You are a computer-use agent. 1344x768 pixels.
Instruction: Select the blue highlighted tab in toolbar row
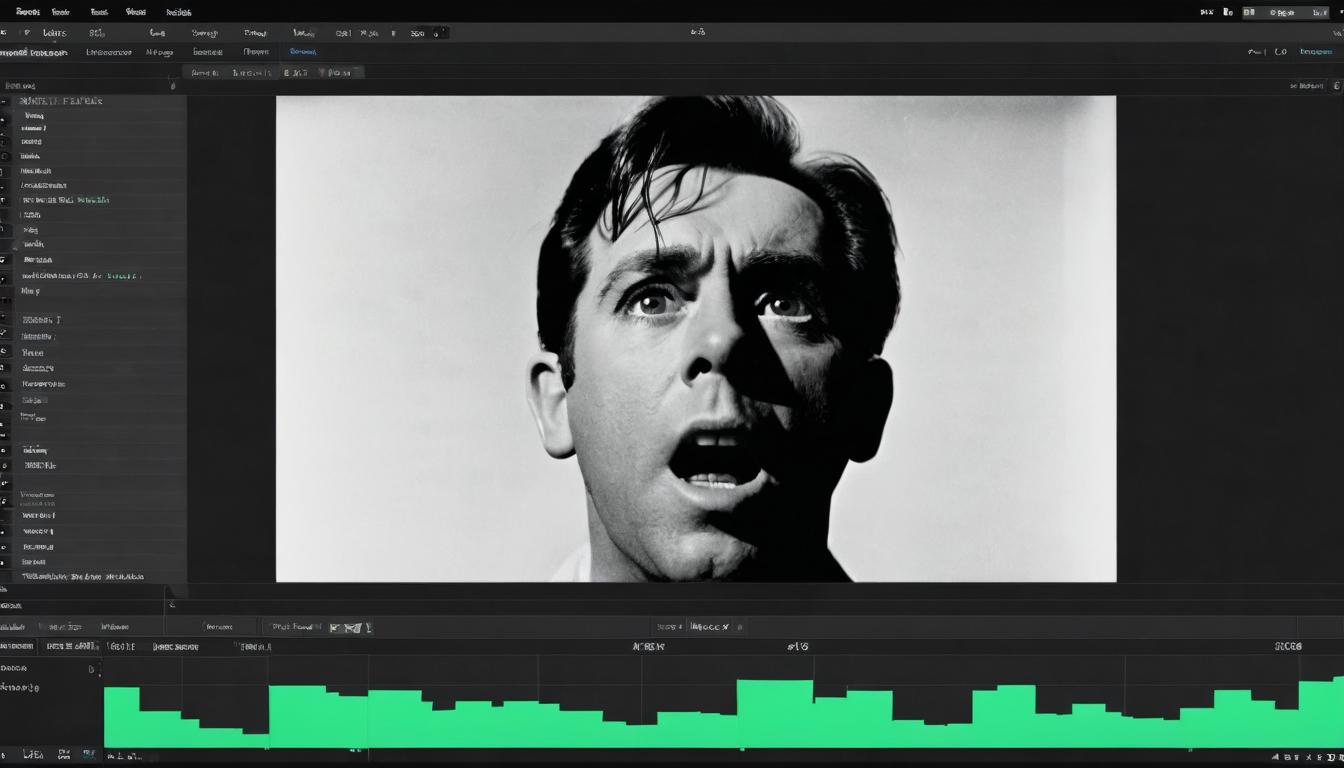[303, 52]
